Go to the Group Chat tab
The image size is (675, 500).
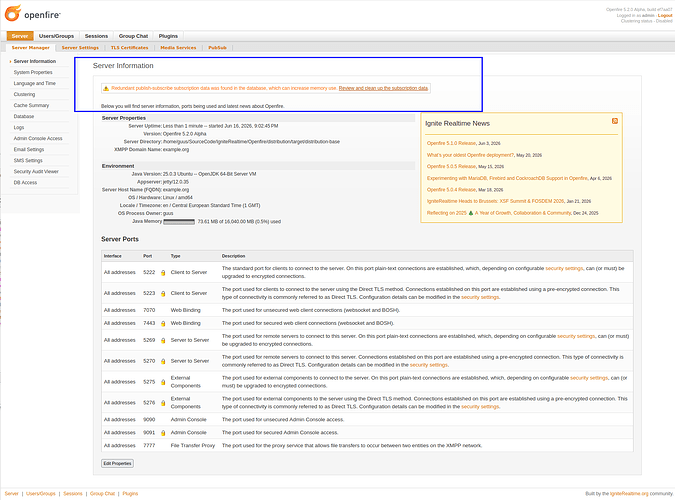133,36
